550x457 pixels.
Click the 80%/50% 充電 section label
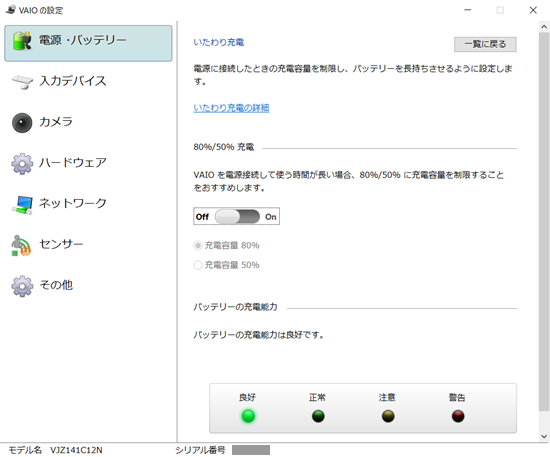tap(223, 147)
